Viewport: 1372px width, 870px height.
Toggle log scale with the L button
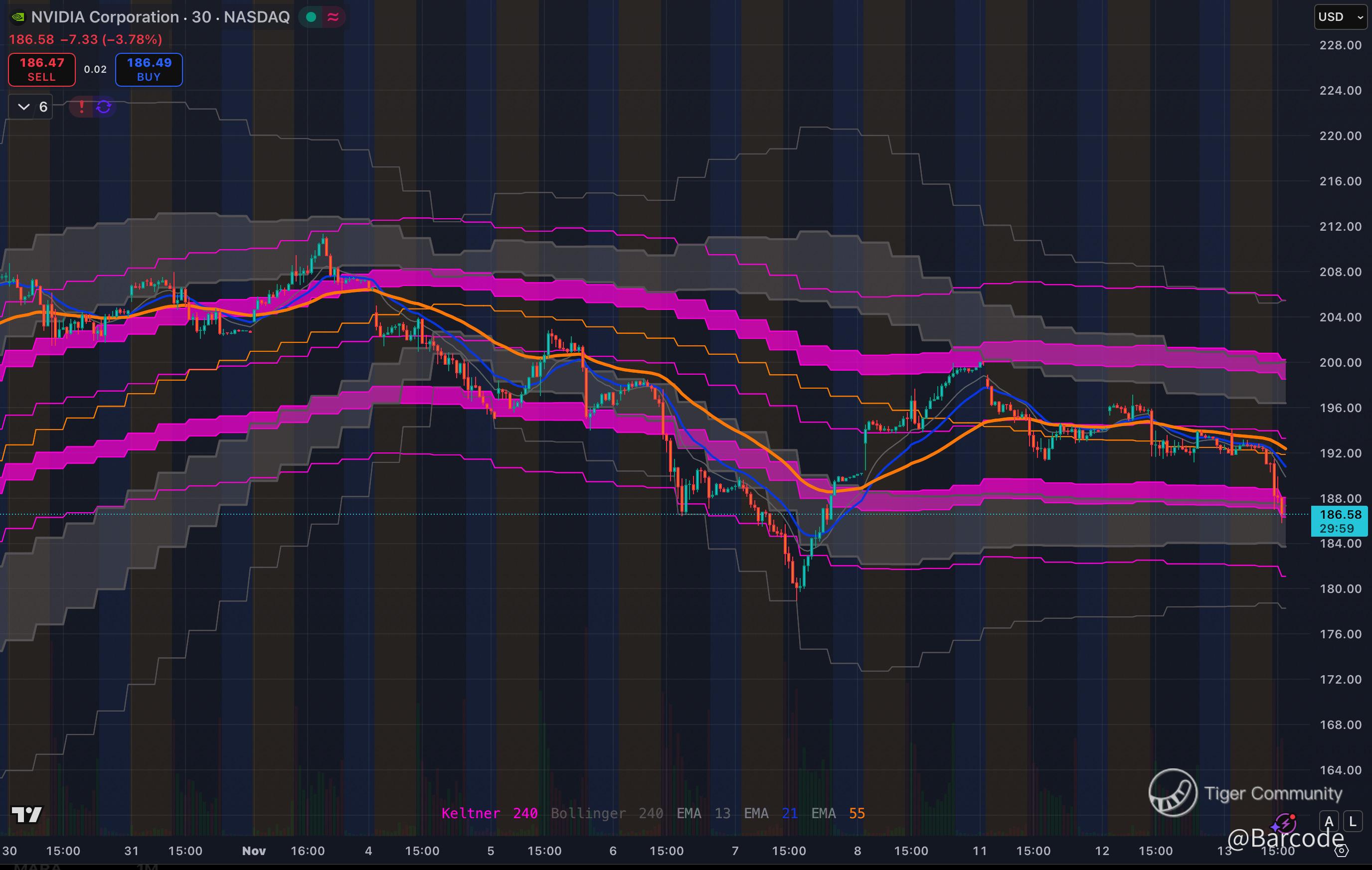1353,822
